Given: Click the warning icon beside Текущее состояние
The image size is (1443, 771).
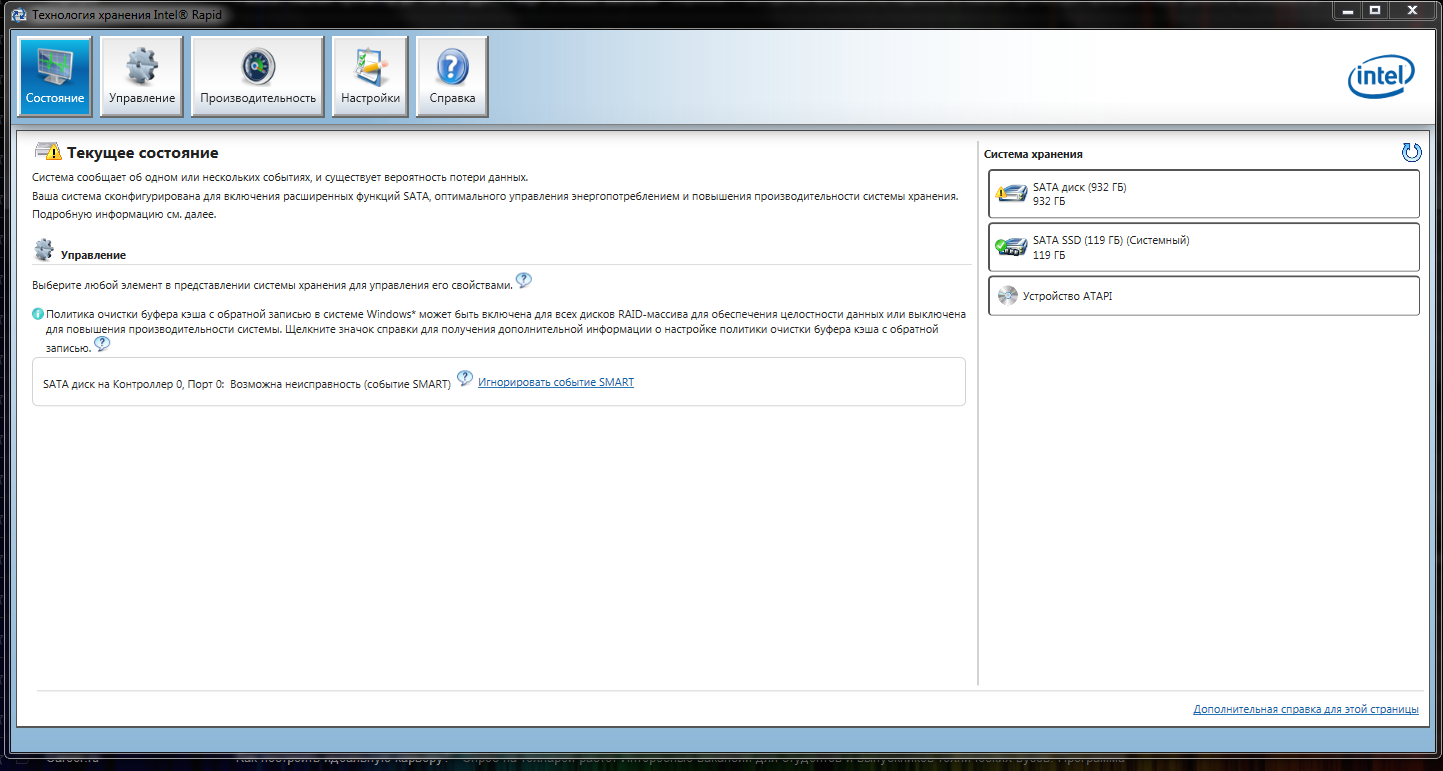Looking at the screenshot, I should pos(48,152).
